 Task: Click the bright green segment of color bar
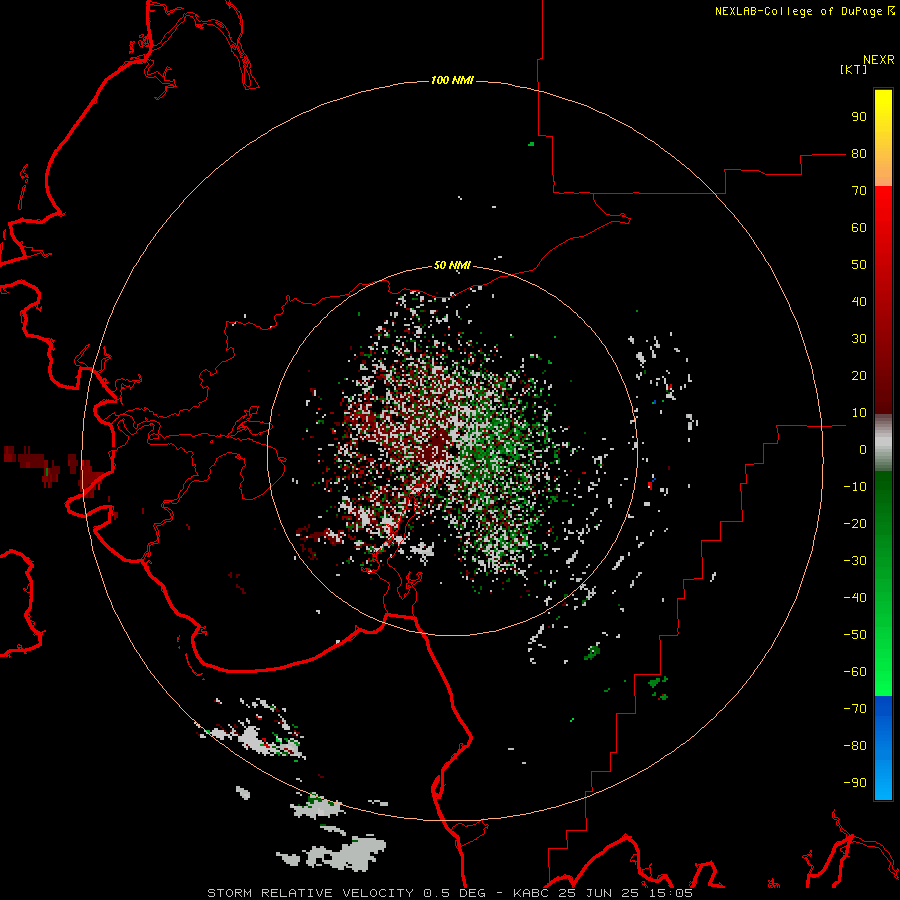pos(883,660)
